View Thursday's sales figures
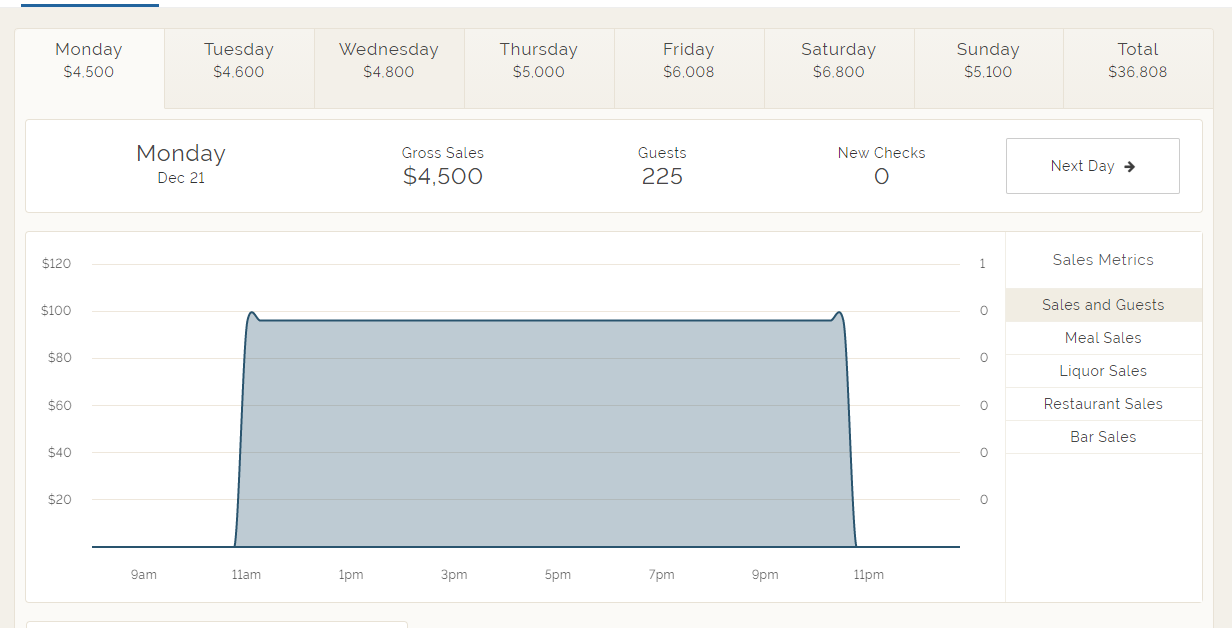This screenshot has width=1232, height=628. (x=538, y=60)
